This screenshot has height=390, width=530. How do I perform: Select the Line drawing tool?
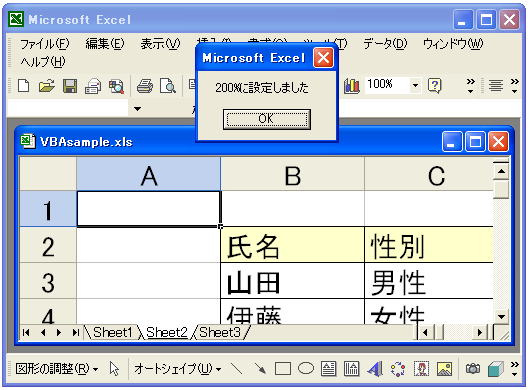click(x=236, y=368)
